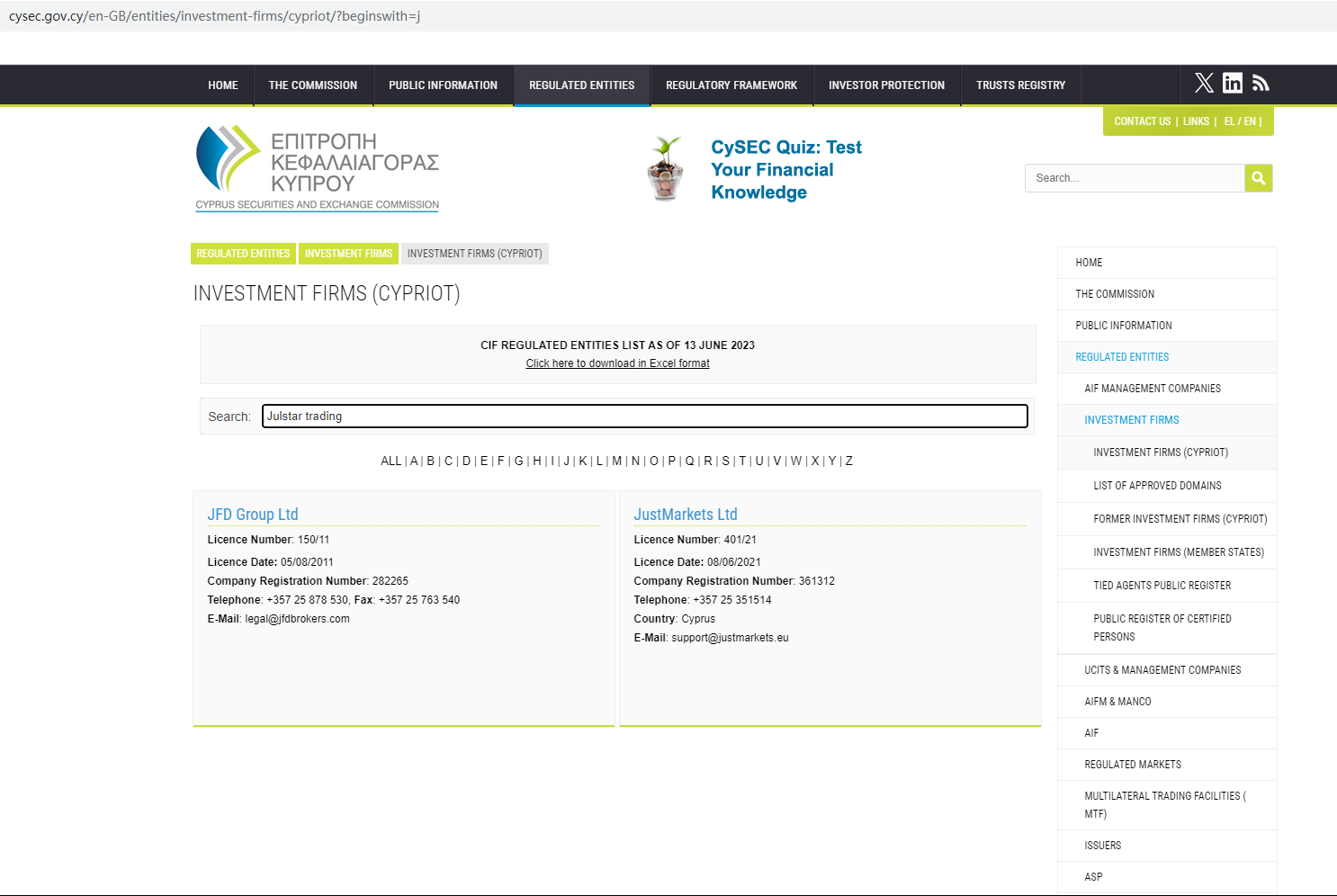Open the Regulated Entities top menu
This screenshot has width=1337, height=896.
click(581, 85)
